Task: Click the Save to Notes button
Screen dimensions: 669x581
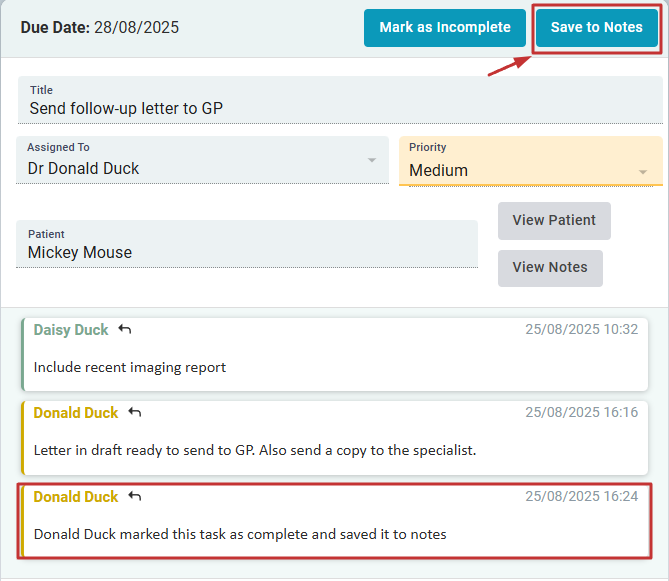Action: point(596,28)
